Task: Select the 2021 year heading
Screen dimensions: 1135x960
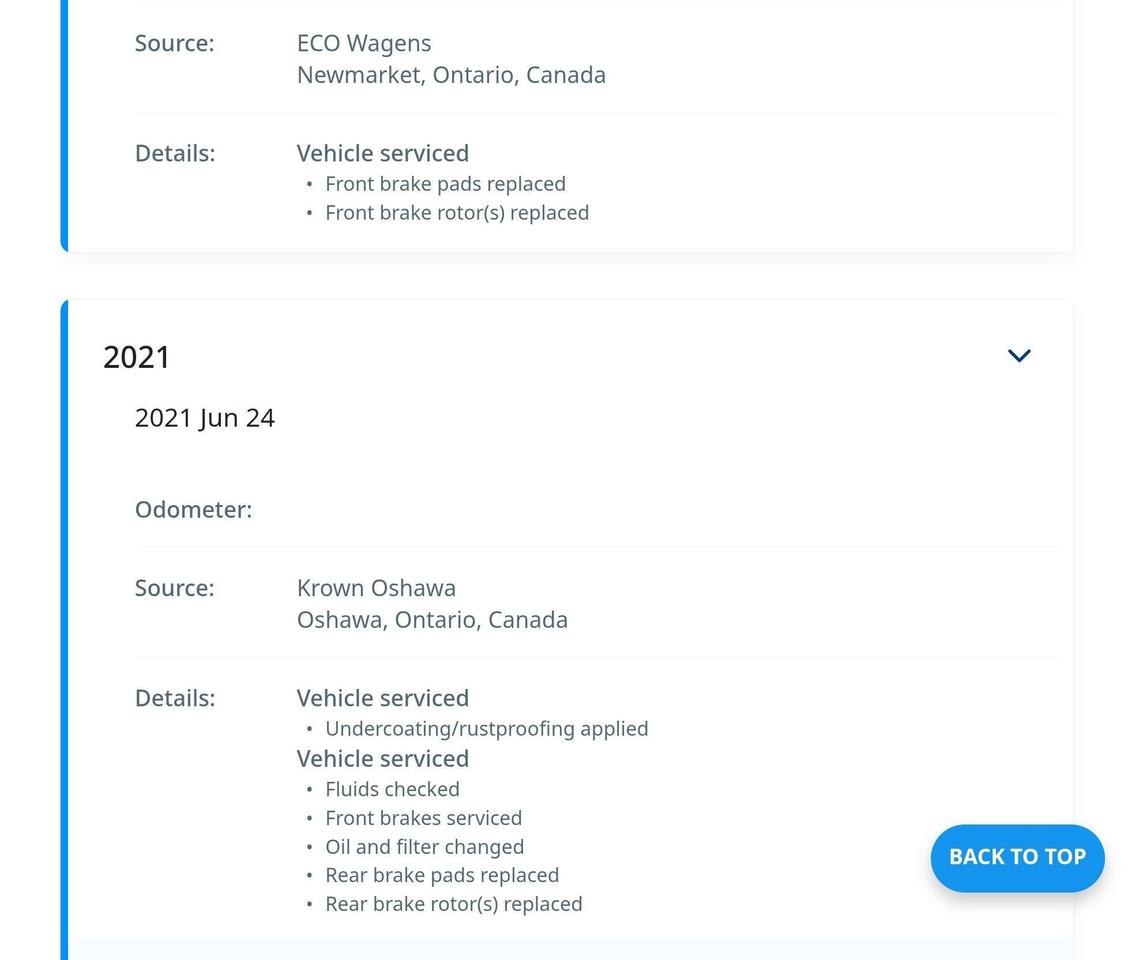Action: click(x=136, y=357)
